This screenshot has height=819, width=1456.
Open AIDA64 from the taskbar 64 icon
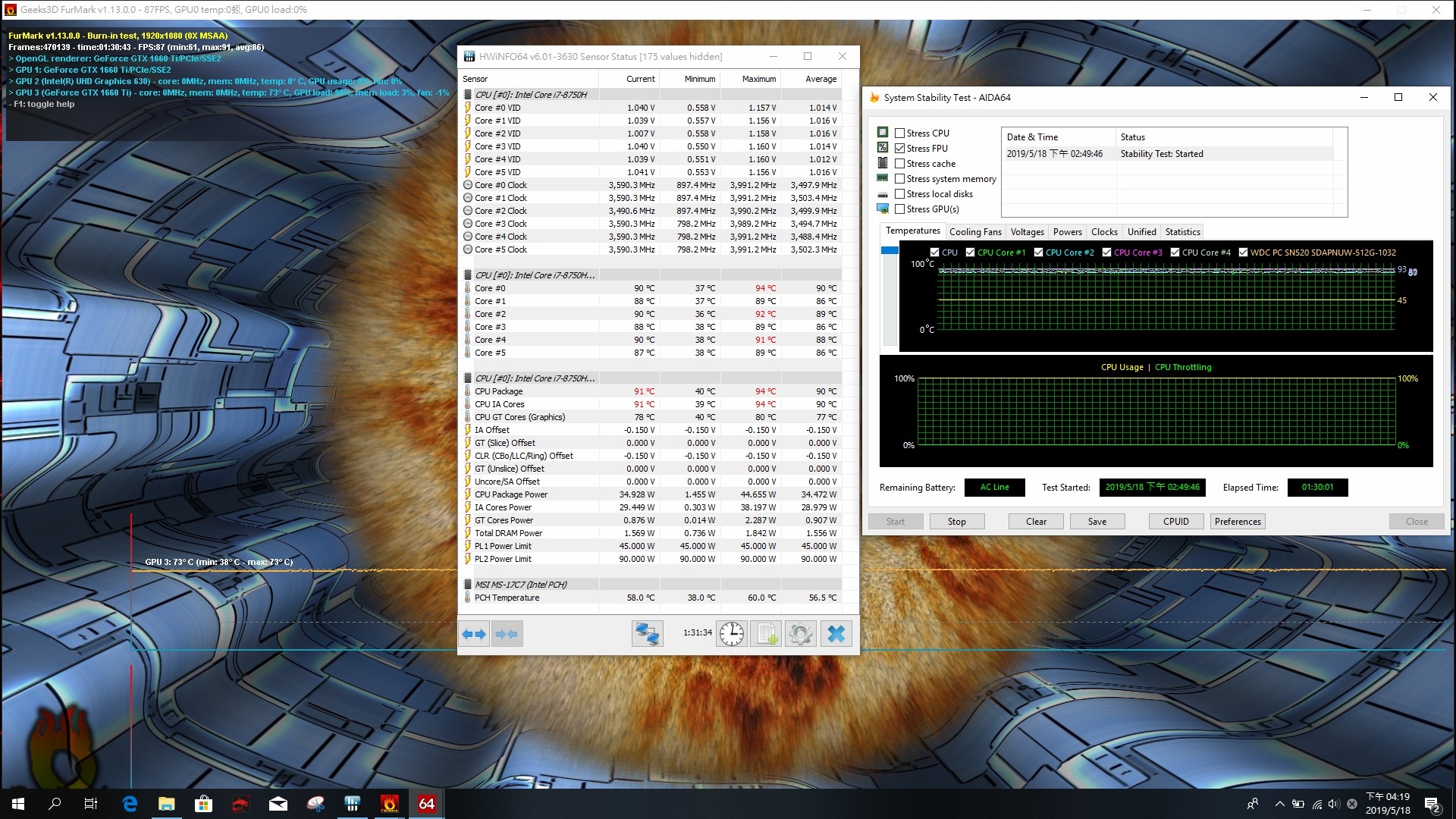[x=426, y=804]
